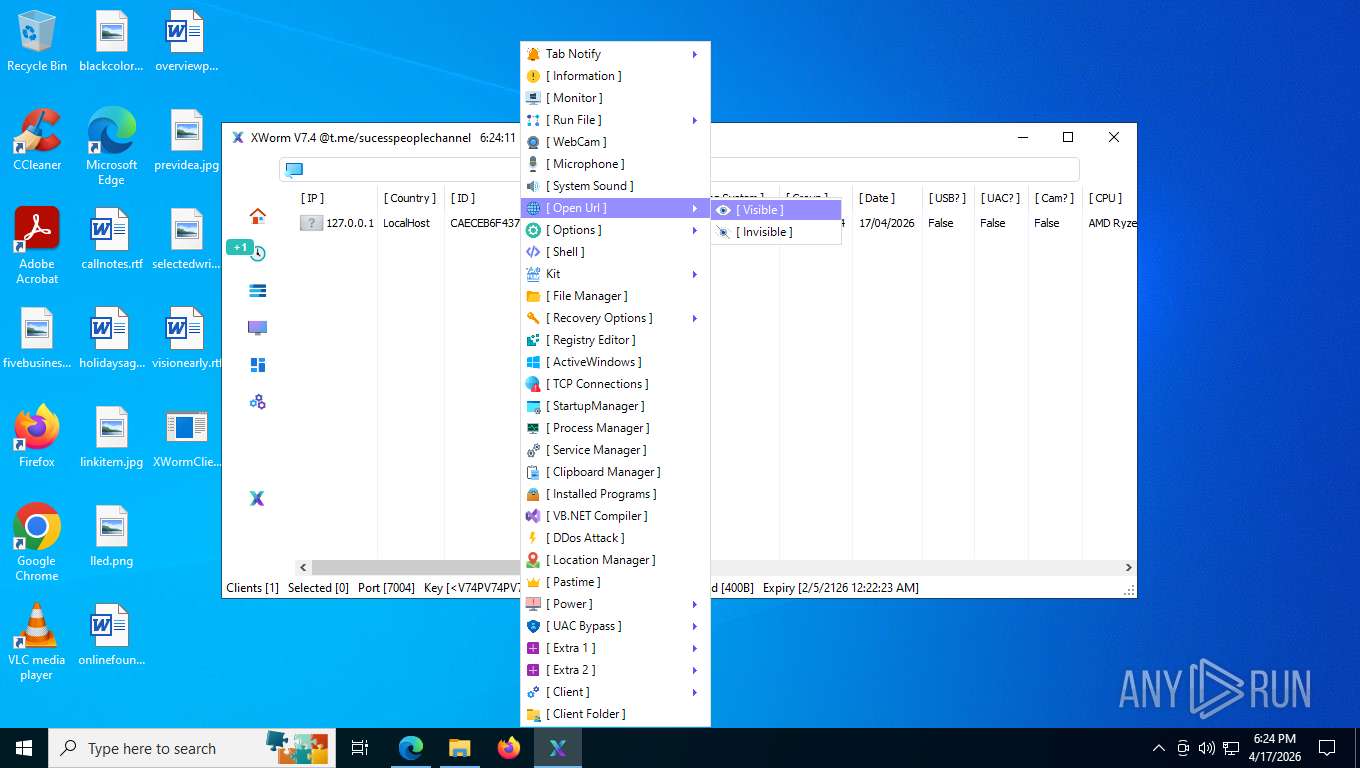Expand the Power submenu
Viewport: 1360px width, 768px height.
point(615,604)
